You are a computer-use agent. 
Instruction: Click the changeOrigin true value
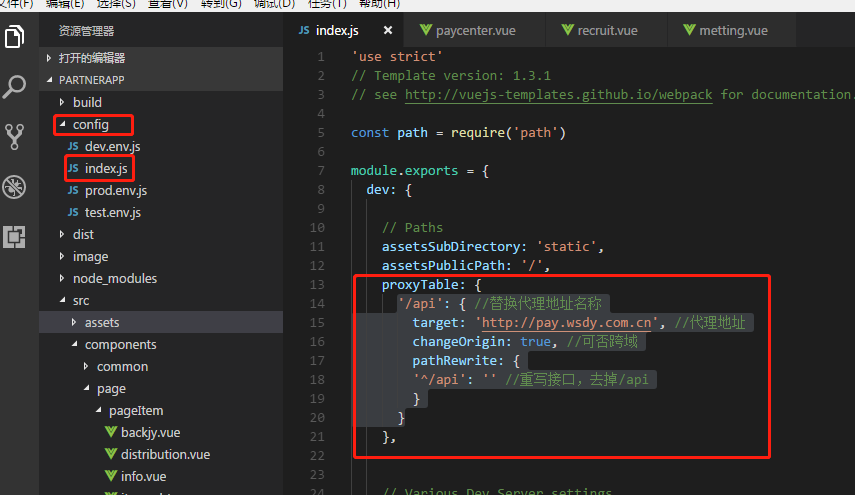pyautogui.click(x=535, y=342)
